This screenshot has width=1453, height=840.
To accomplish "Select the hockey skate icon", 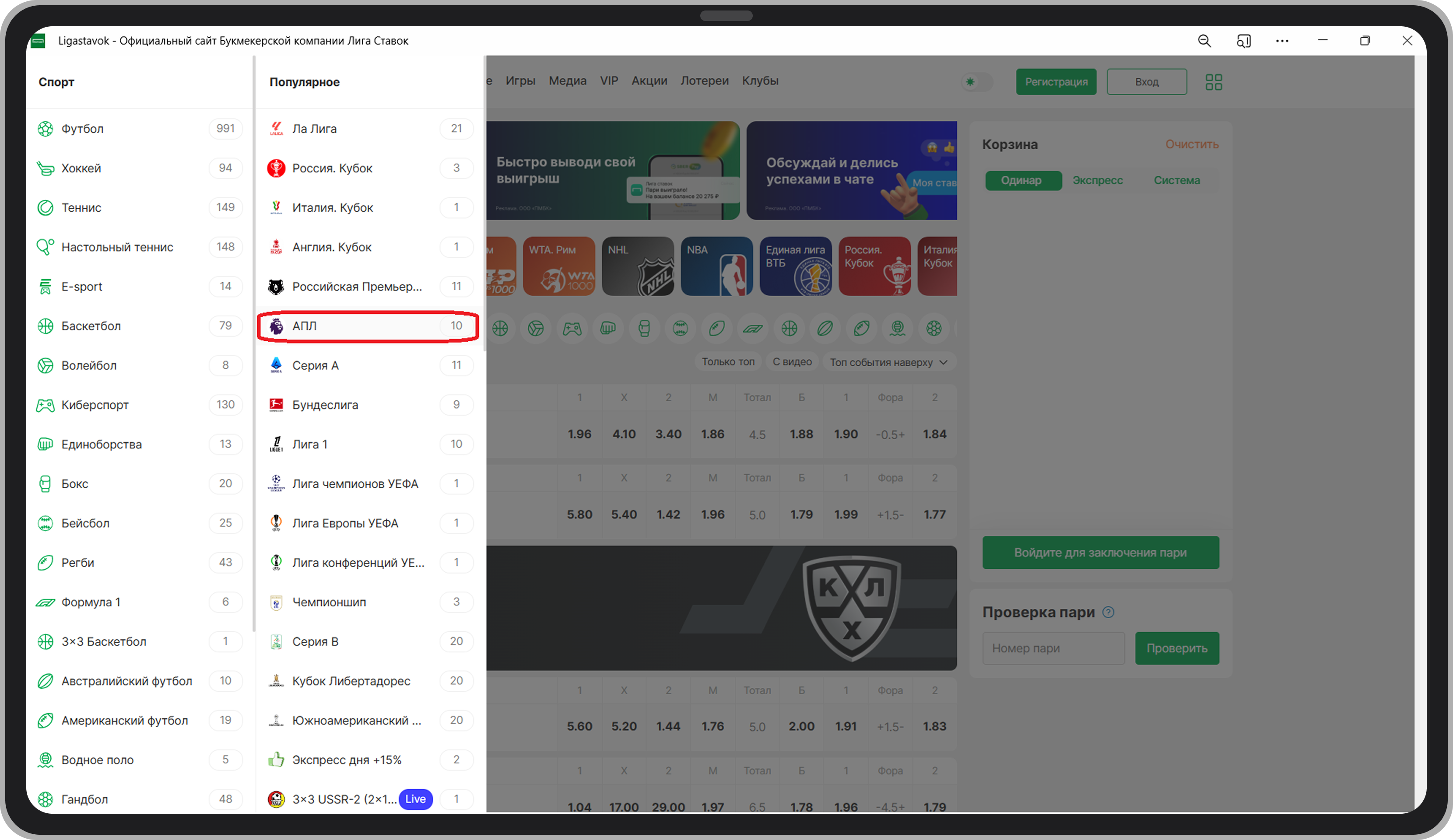I will click(45, 168).
